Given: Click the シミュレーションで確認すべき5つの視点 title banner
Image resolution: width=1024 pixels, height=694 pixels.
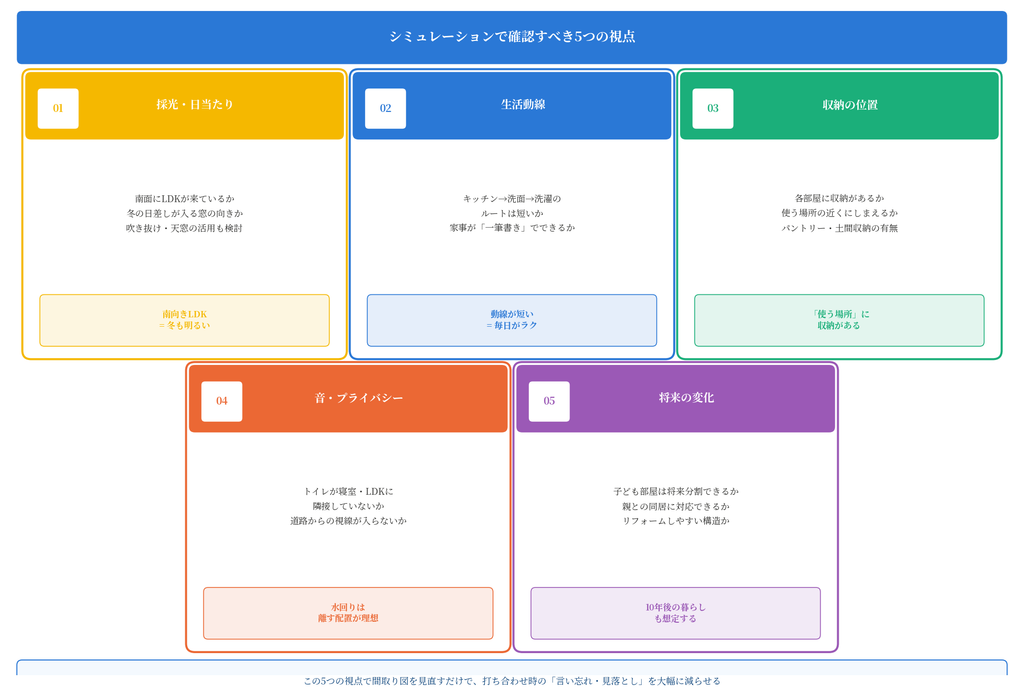Looking at the screenshot, I should point(512,37).
